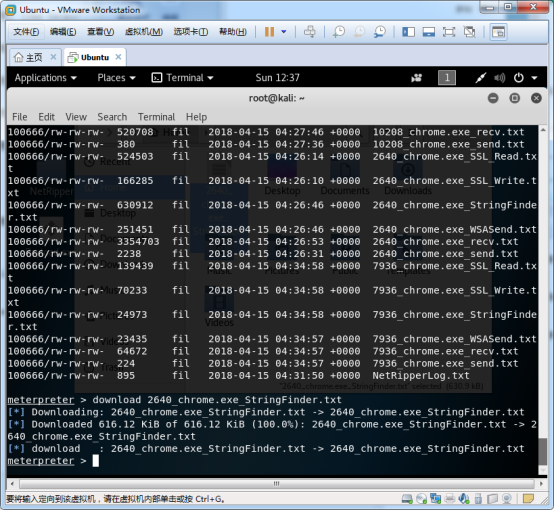Viewport: 554px width, 510px height.
Task: Click the send Ctrl+Alt+Del icon
Action: (x=310, y=32)
